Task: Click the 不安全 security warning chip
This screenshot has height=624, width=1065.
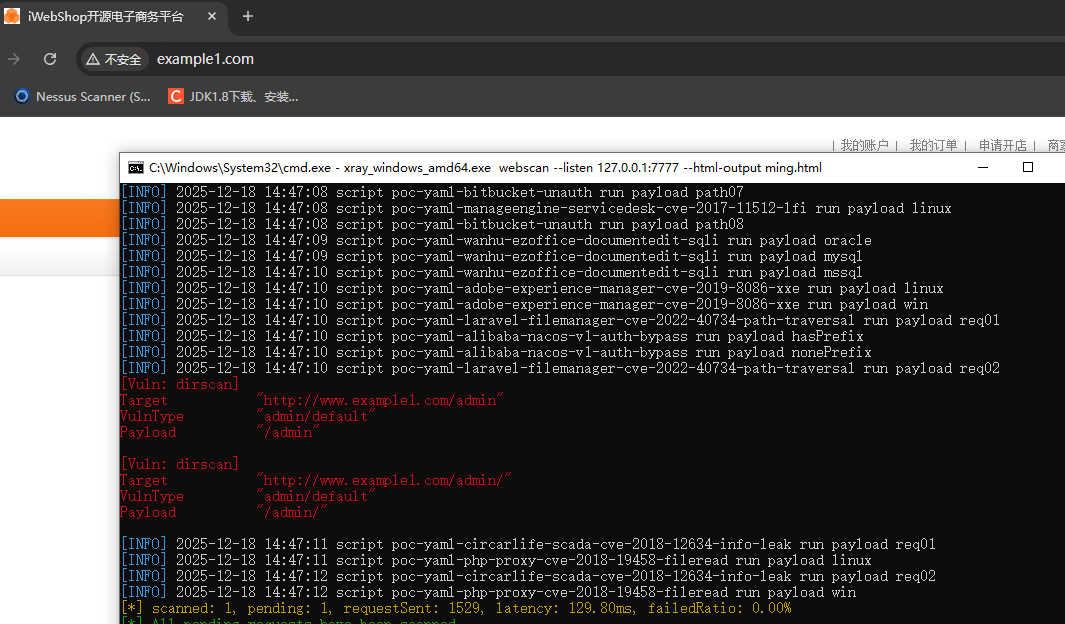Action: (x=114, y=60)
